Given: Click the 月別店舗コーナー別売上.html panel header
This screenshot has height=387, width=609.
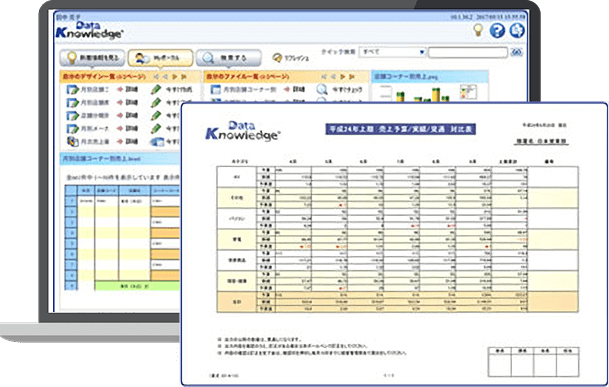Looking at the screenshot, I should 120,159.
